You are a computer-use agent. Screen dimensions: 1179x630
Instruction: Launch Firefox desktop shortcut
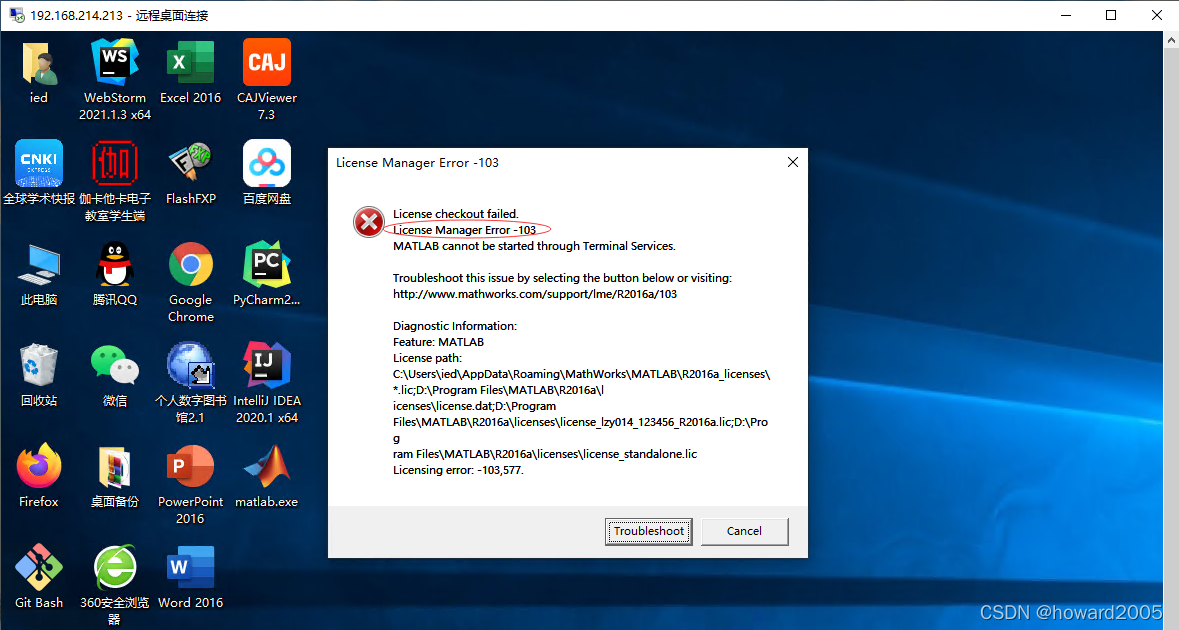38,466
